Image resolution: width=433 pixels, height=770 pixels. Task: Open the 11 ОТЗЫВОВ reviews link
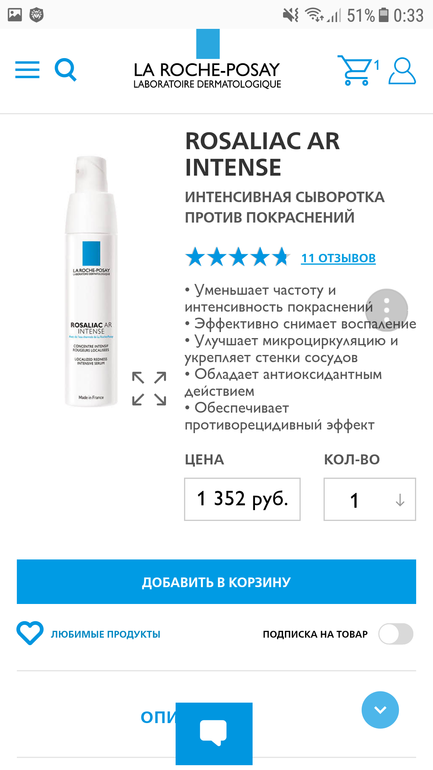[x=338, y=258]
